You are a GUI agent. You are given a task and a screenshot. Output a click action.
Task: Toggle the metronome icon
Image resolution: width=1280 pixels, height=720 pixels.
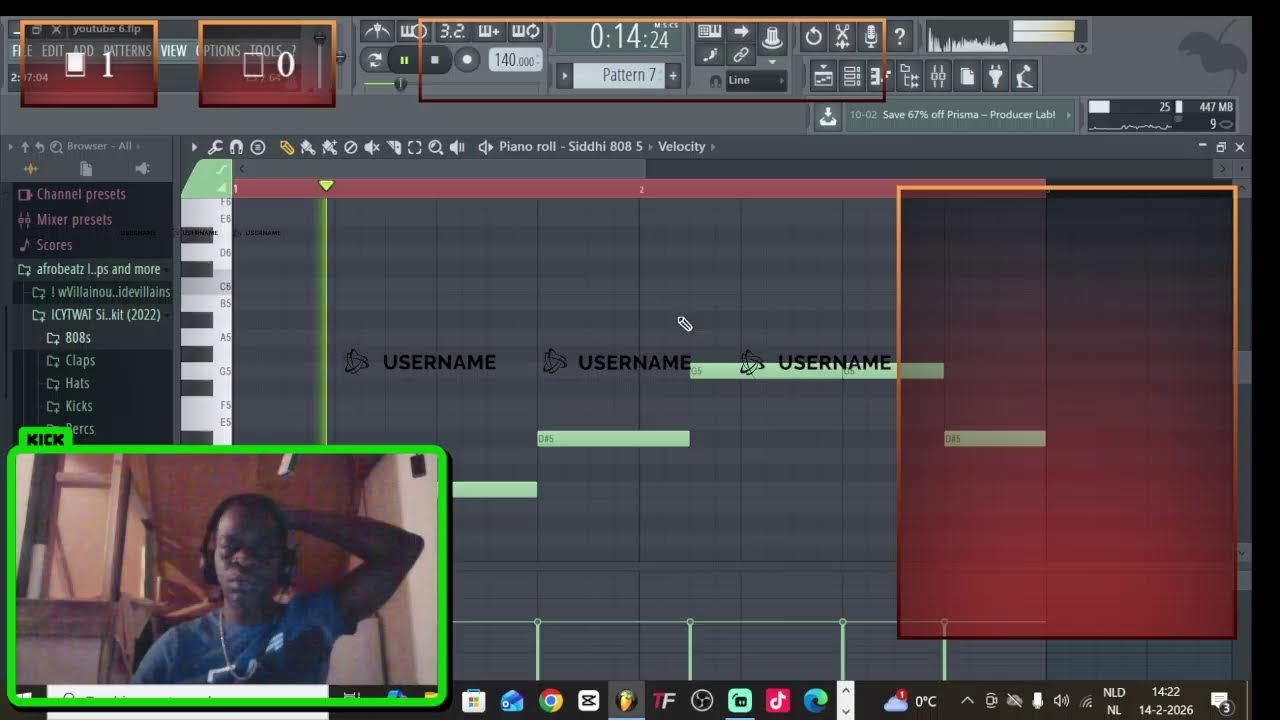coord(376,31)
